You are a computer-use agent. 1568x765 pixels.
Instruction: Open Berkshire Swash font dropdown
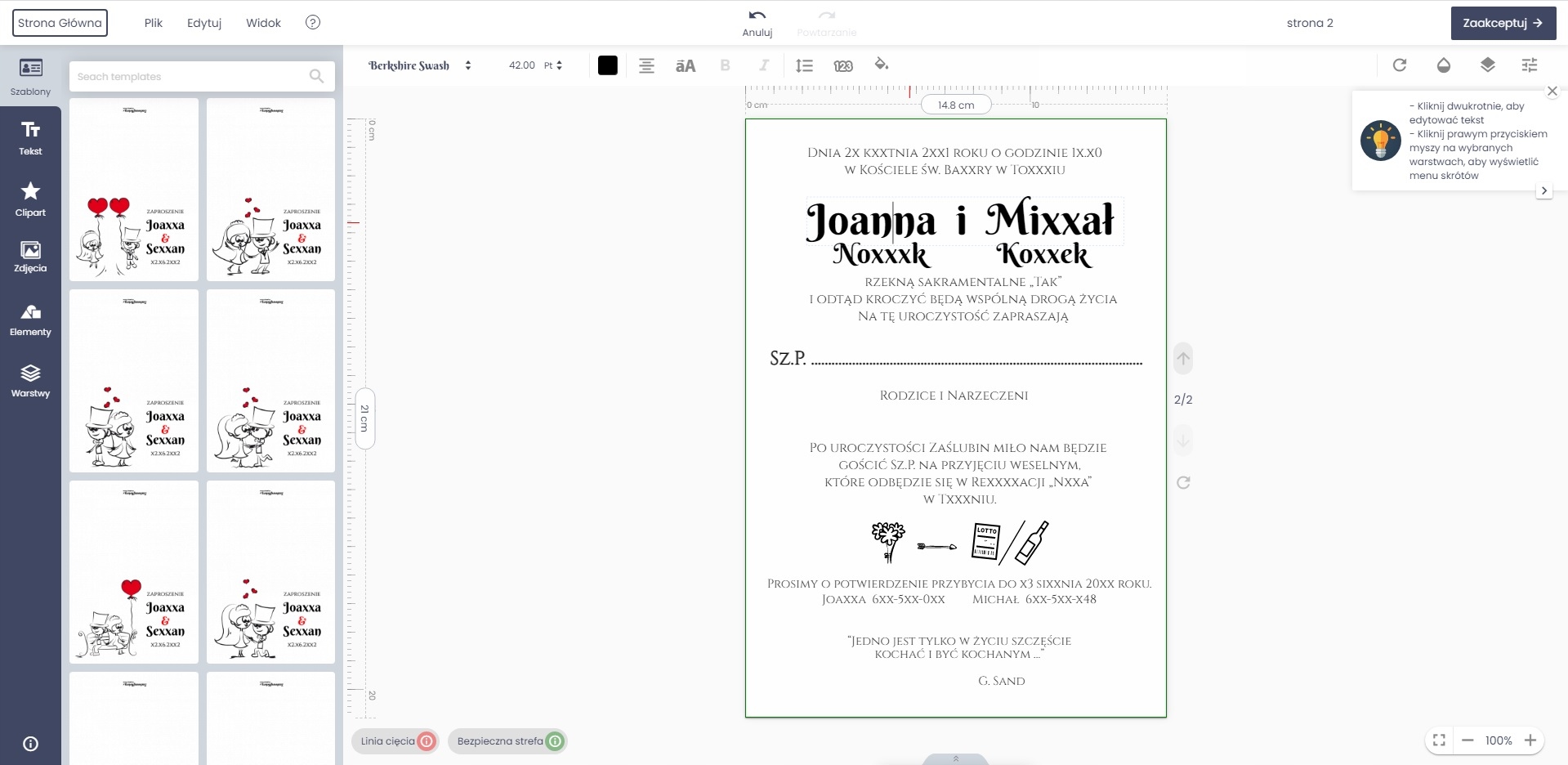420,65
